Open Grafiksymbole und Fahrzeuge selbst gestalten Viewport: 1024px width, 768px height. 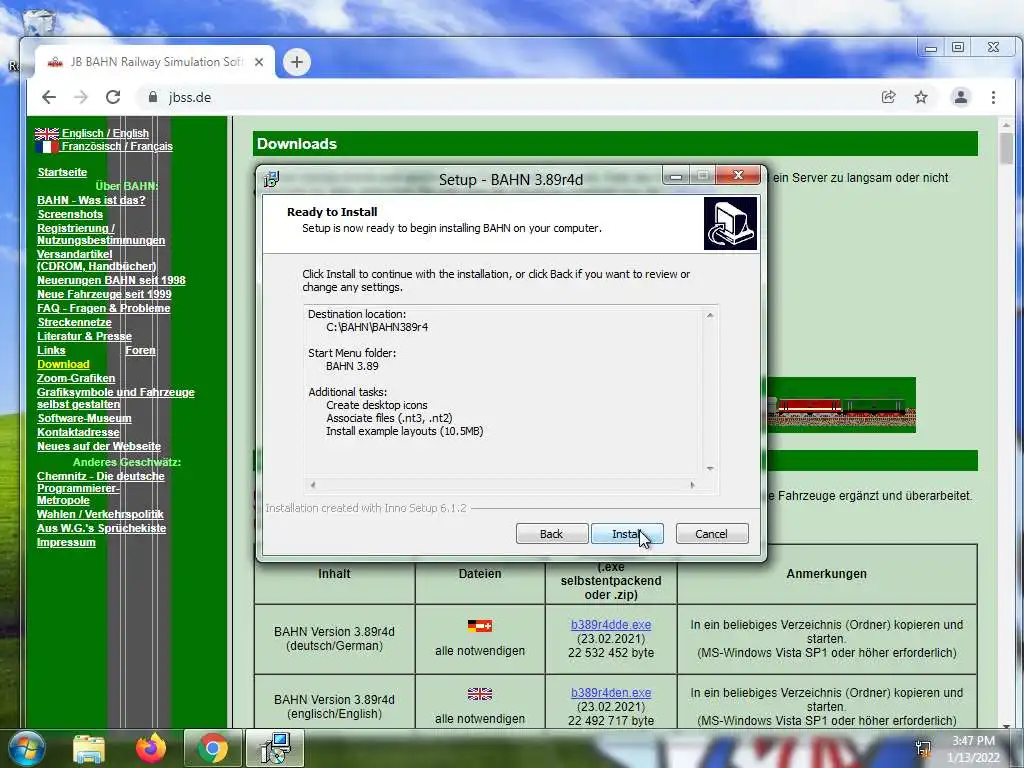tap(116, 398)
